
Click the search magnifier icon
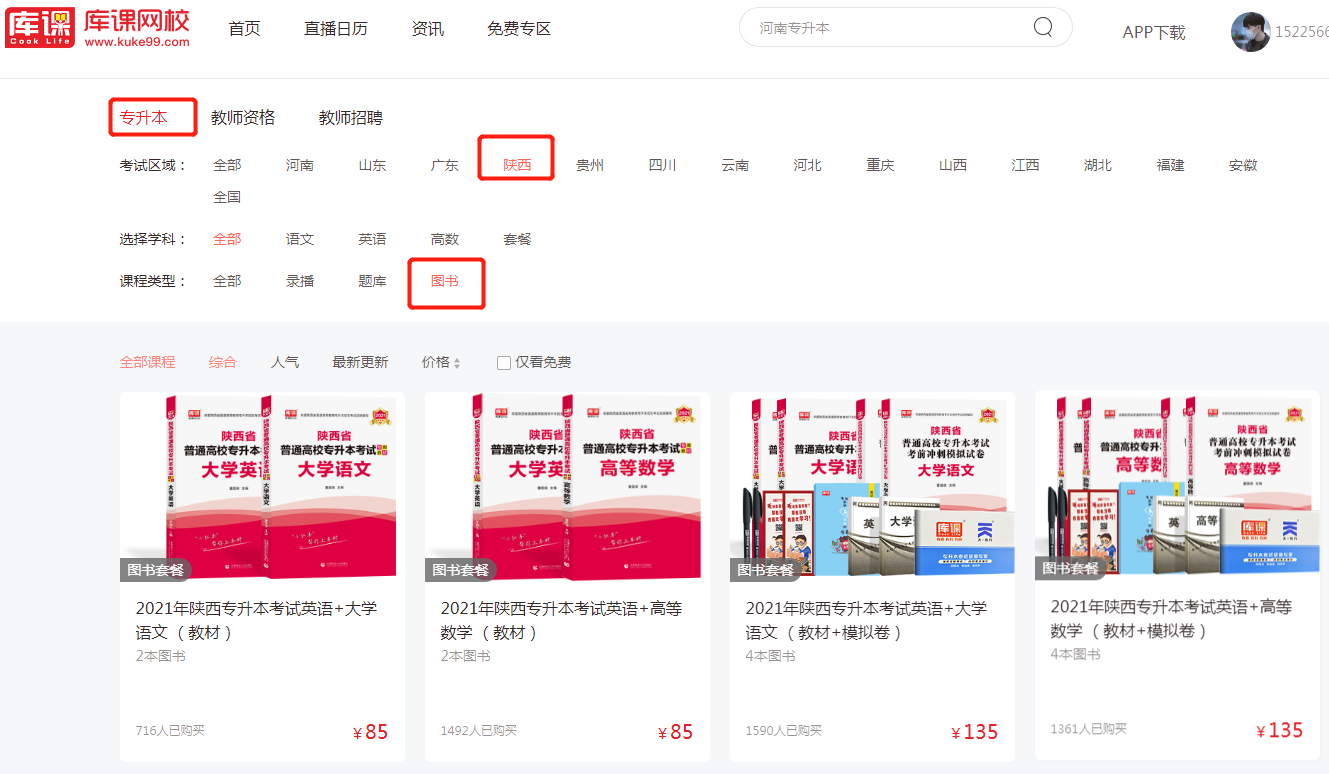tap(1043, 27)
